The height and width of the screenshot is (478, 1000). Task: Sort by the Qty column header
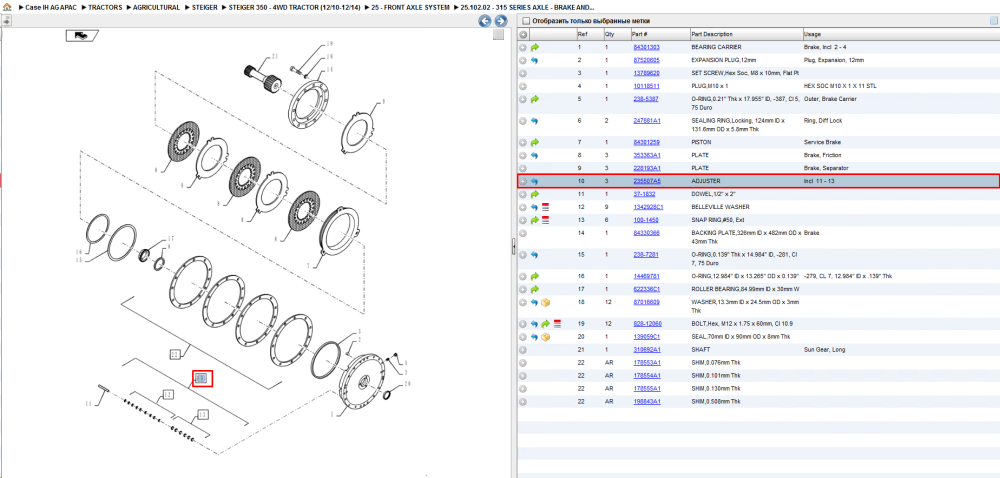609,34
